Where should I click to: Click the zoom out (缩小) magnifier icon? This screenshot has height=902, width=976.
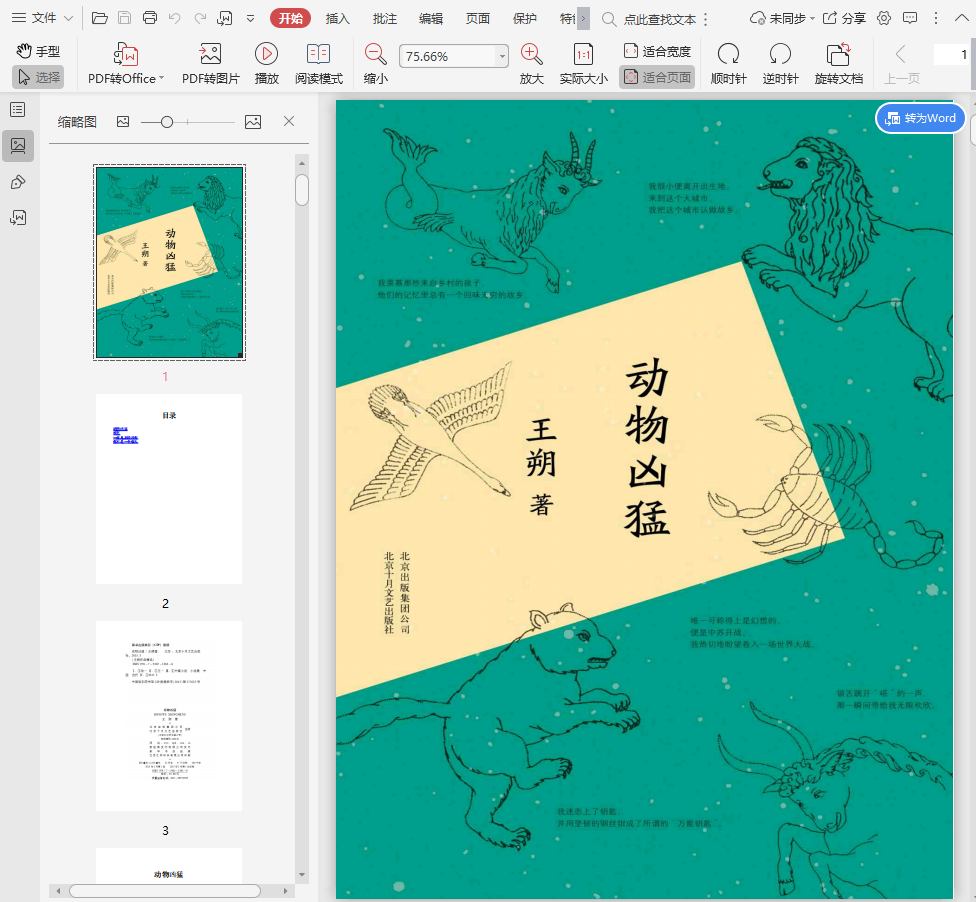point(376,55)
